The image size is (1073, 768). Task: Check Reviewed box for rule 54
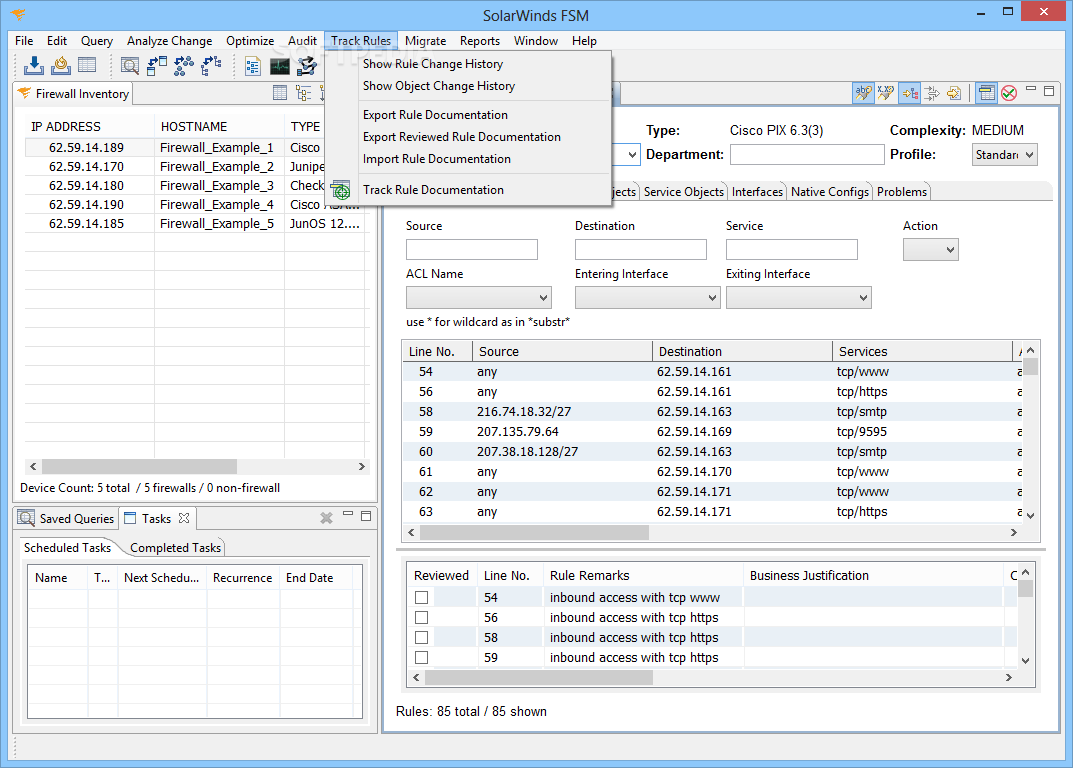(x=422, y=598)
